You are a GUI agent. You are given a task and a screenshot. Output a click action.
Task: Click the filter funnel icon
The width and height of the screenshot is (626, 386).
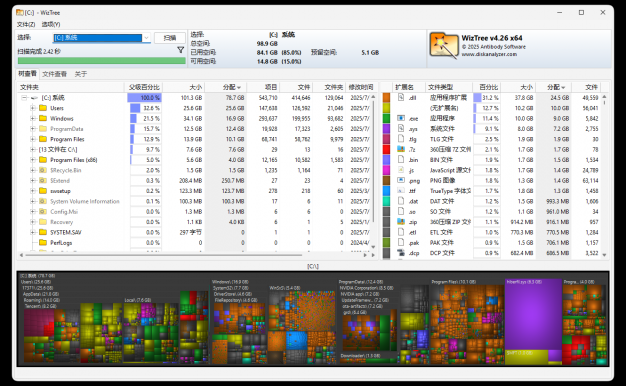pyautogui.click(x=180, y=50)
